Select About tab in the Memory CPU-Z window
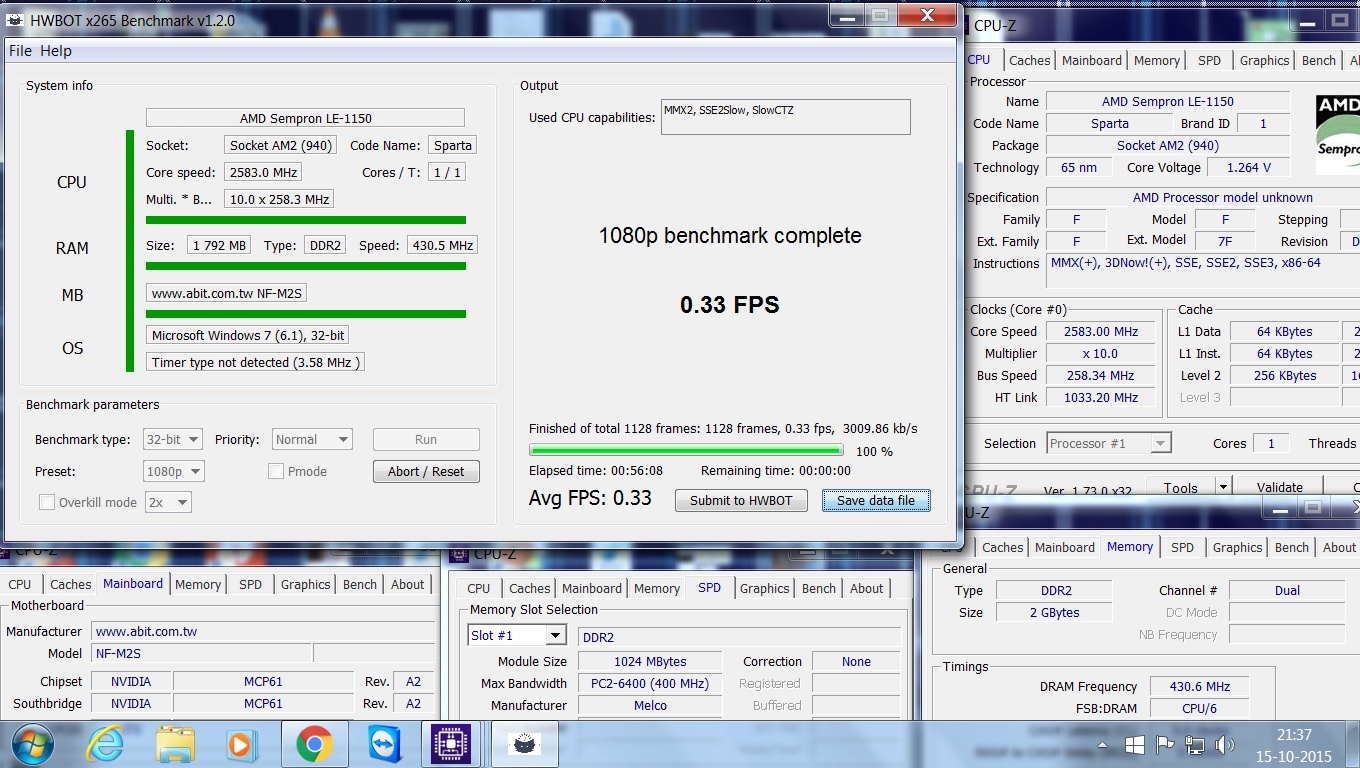This screenshot has width=1360, height=768. 1339,547
